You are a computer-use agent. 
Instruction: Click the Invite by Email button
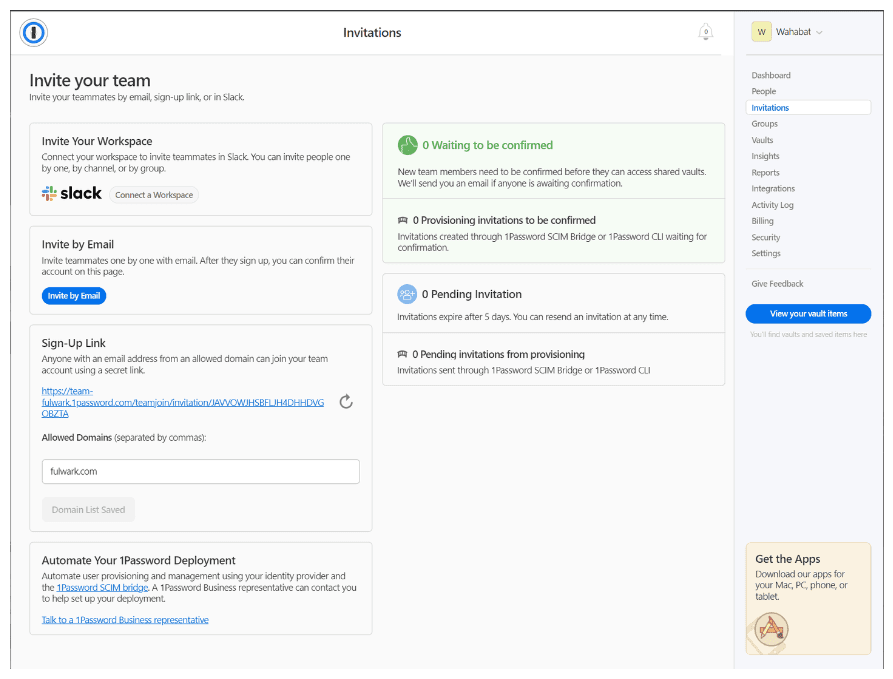73,296
